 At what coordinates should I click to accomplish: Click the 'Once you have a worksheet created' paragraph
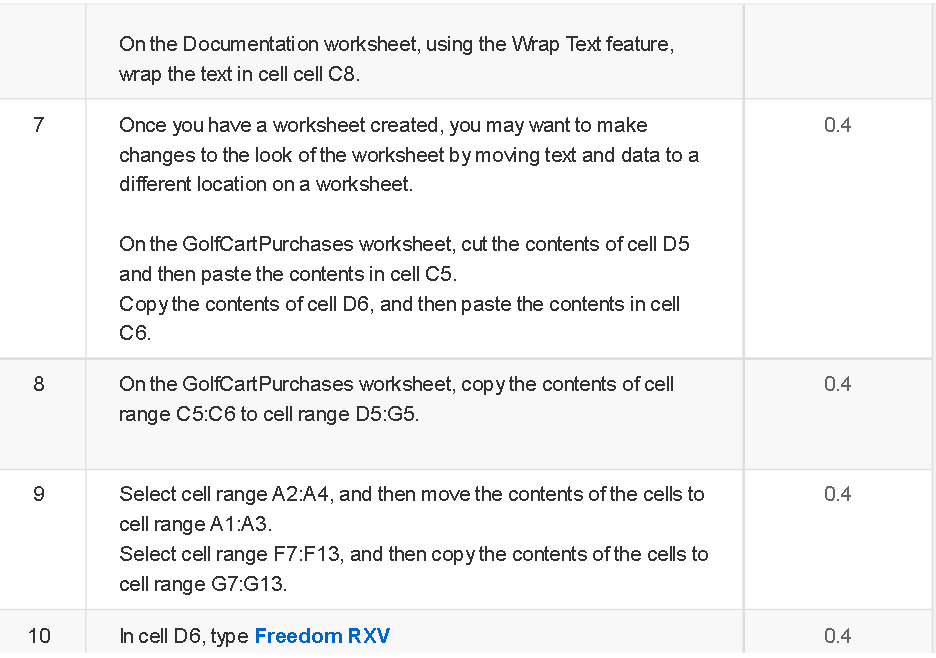pos(409,155)
